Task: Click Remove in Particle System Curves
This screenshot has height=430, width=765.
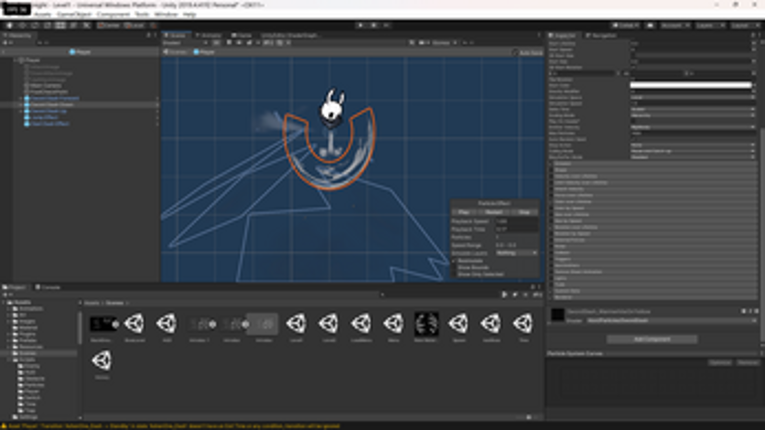Action: coord(747,363)
